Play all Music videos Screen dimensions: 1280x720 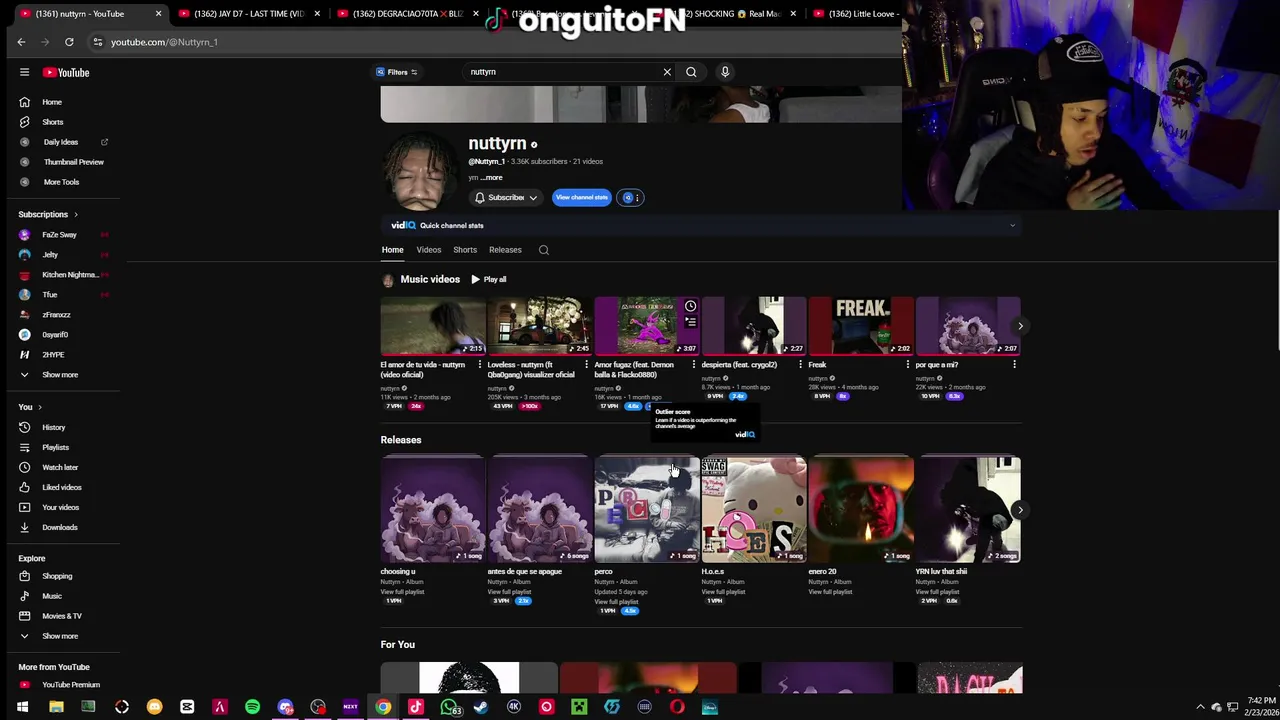[489, 280]
